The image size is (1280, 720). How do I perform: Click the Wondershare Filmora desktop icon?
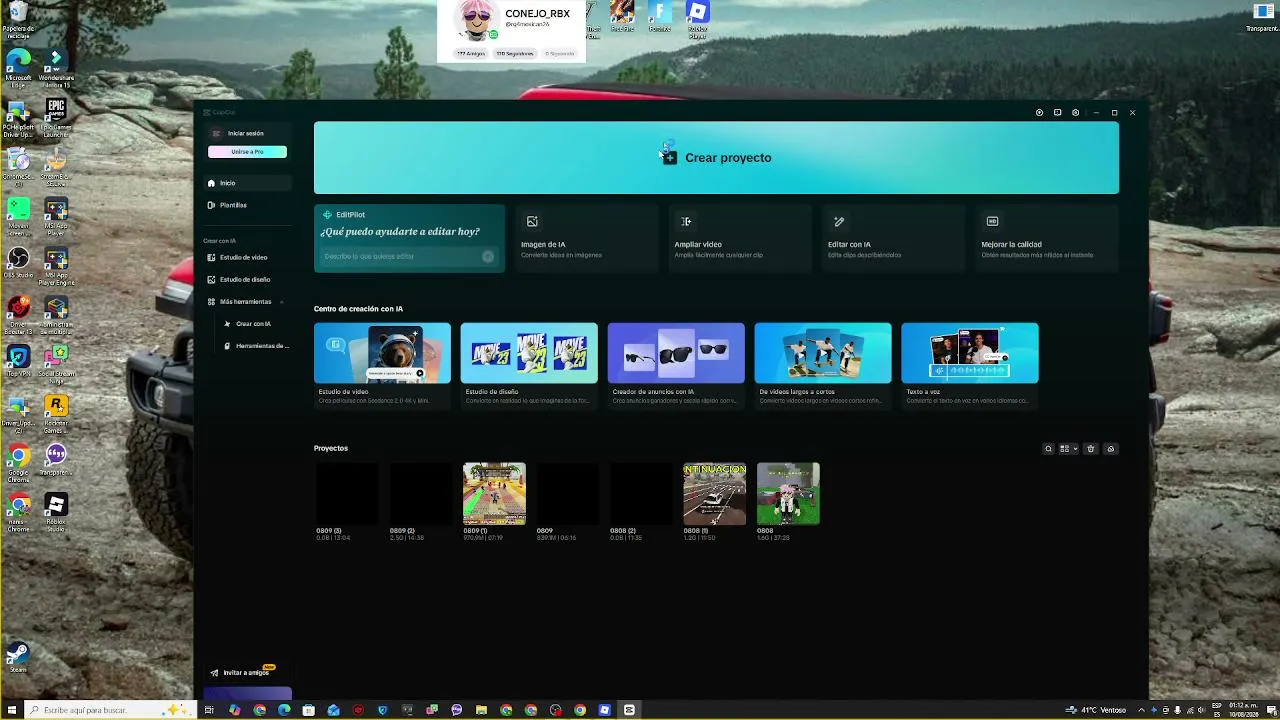pos(56,67)
